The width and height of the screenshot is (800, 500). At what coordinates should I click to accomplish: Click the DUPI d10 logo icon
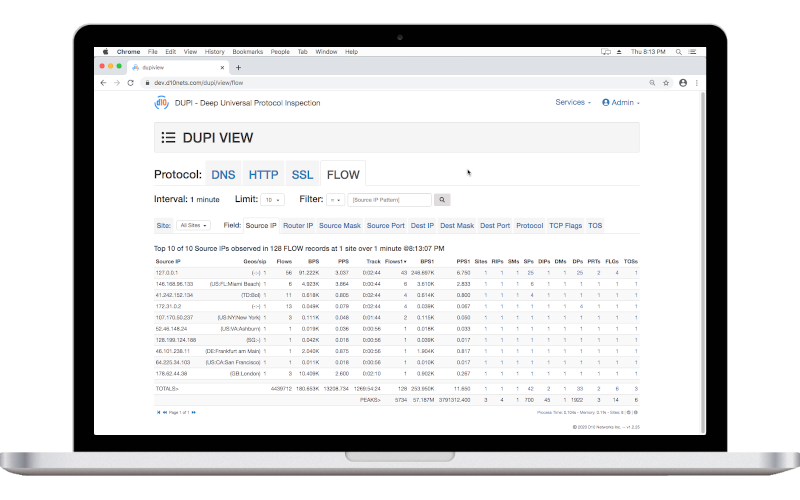point(161,103)
